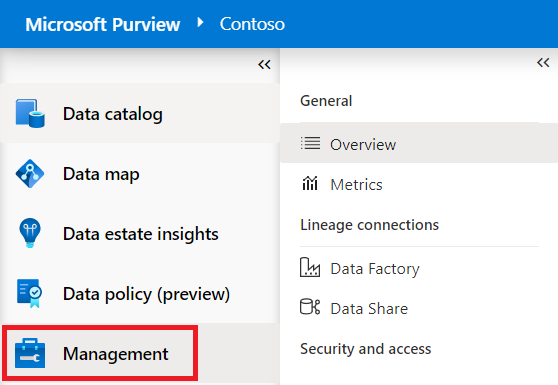Select Data policy (preview)

click(x=140, y=294)
